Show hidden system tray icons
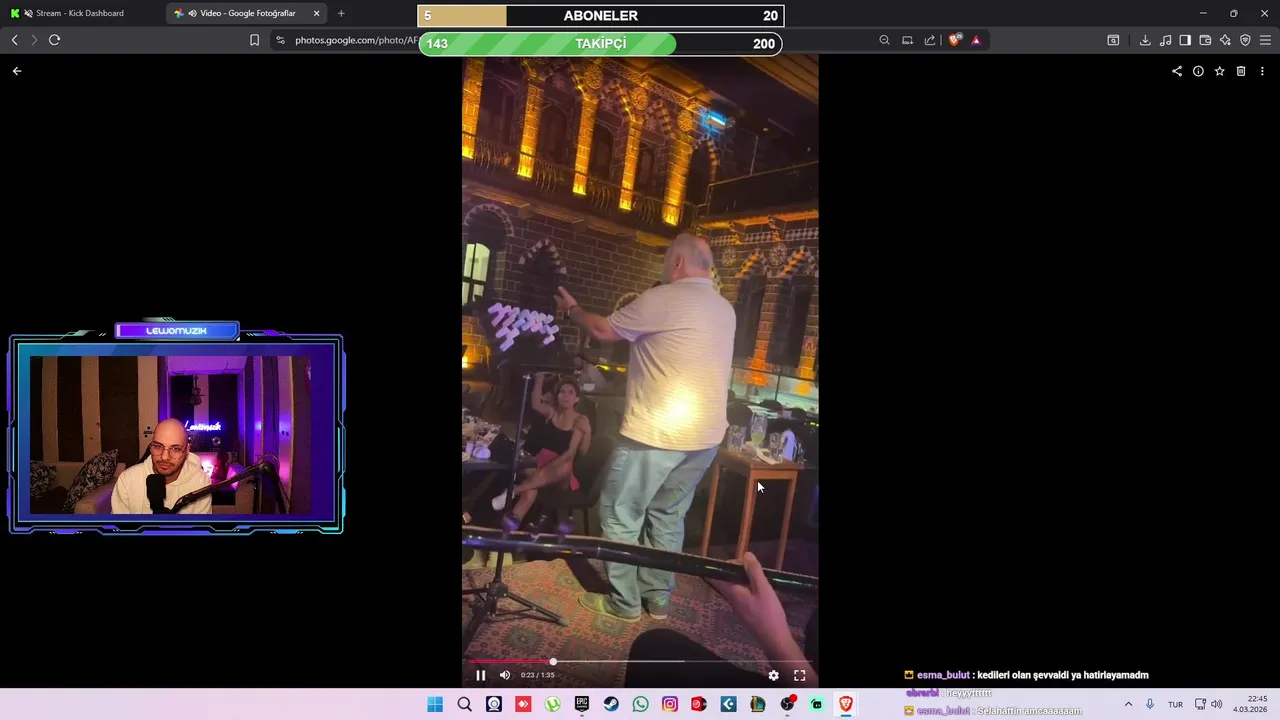The height and width of the screenshot is (720, 1280). 1128,704
